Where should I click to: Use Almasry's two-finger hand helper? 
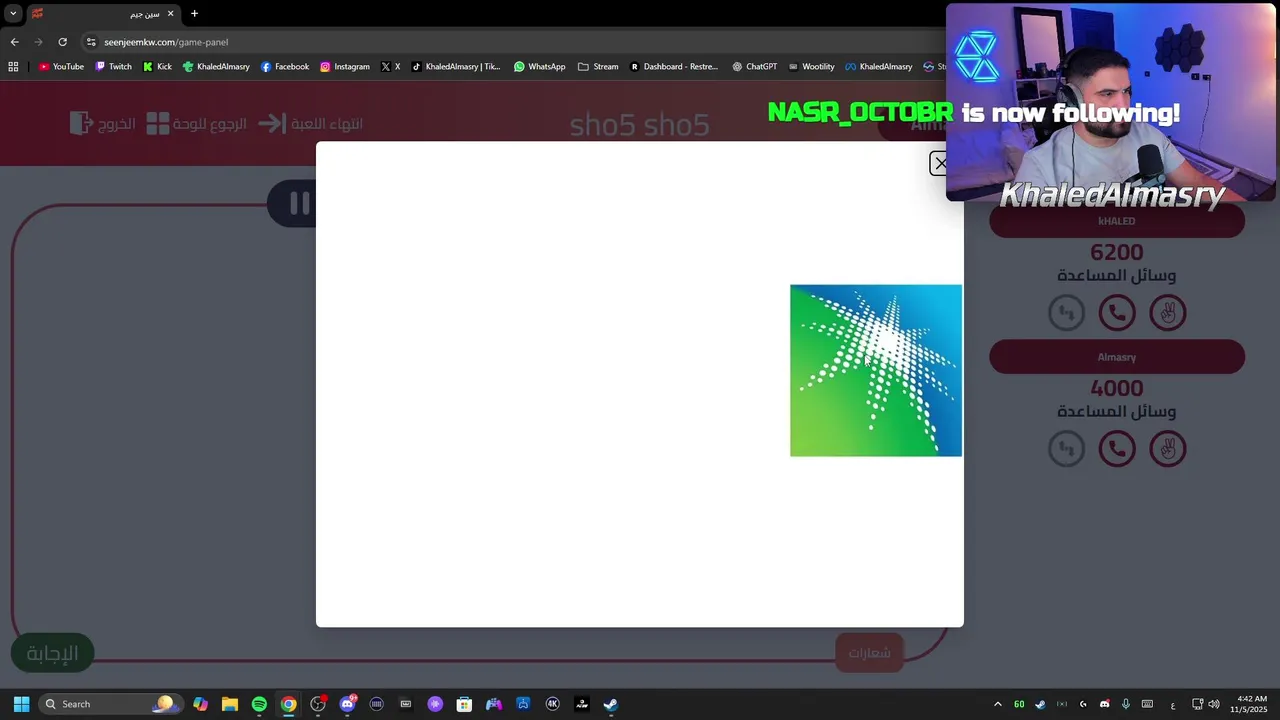coord(1167,448)
